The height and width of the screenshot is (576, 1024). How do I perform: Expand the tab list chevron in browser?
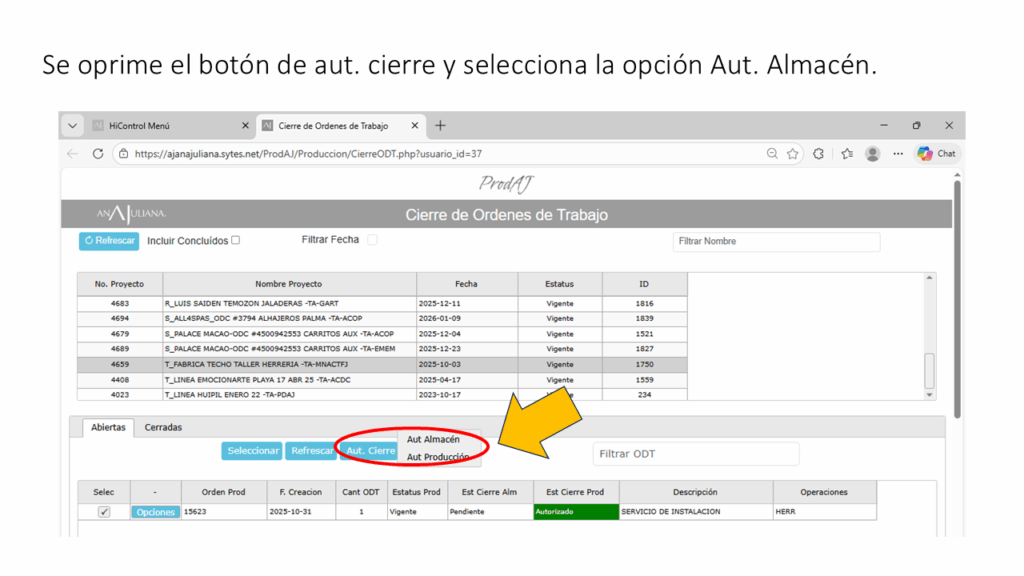(72, 126)
